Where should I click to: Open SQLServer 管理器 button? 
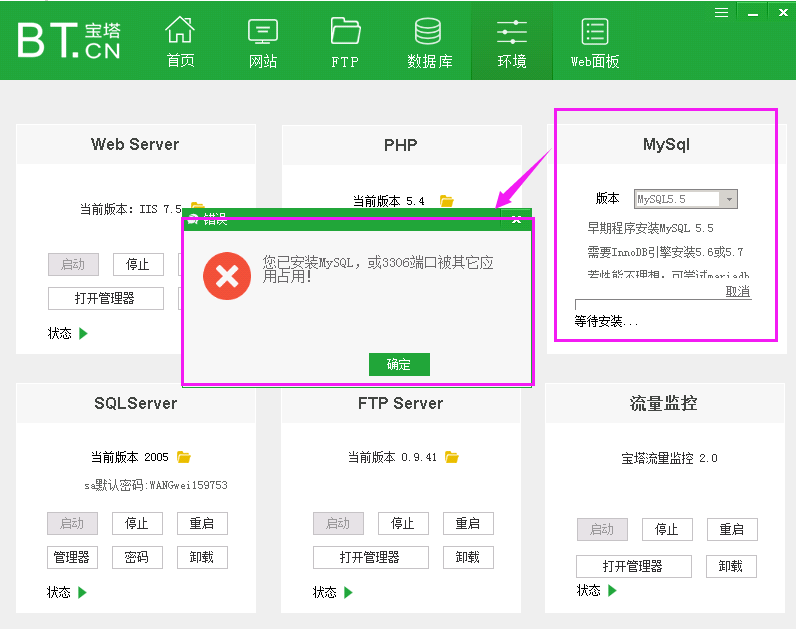[x=73, y=557]
